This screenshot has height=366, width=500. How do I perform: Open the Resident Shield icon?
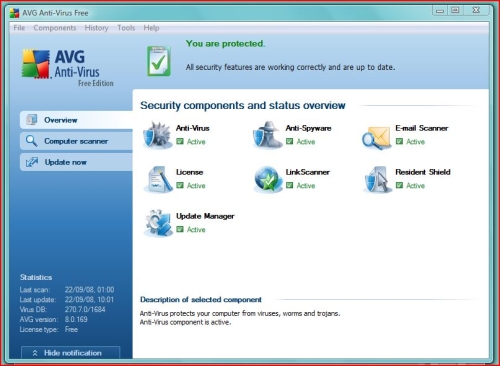377,179
